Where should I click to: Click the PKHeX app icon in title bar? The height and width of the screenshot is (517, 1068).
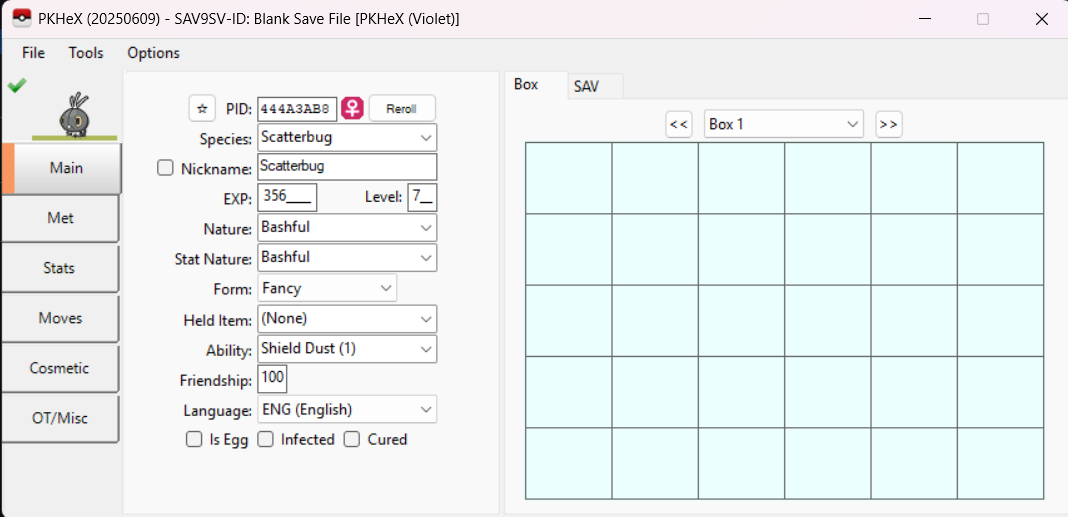pyautogui.click(x=21, y=19)
